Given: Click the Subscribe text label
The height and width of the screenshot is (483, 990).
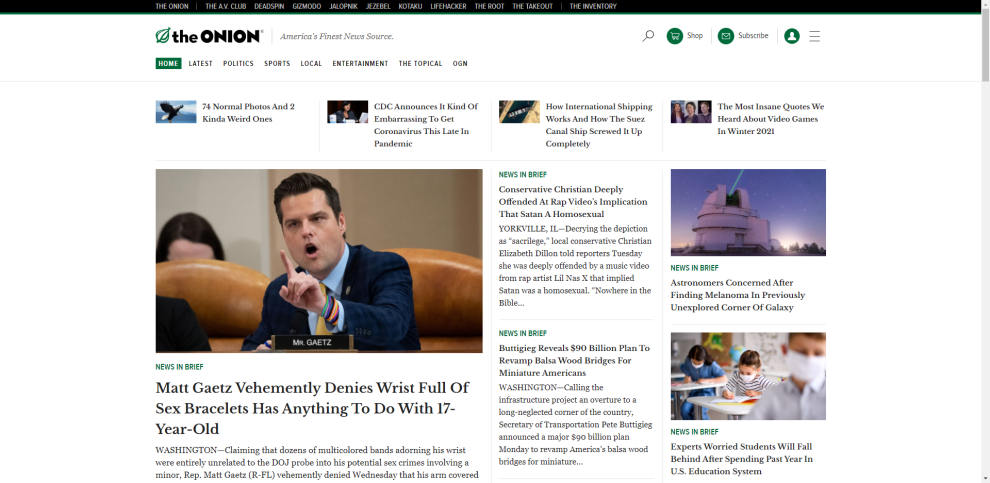Looking at the screenshot, I should (753, 36).
